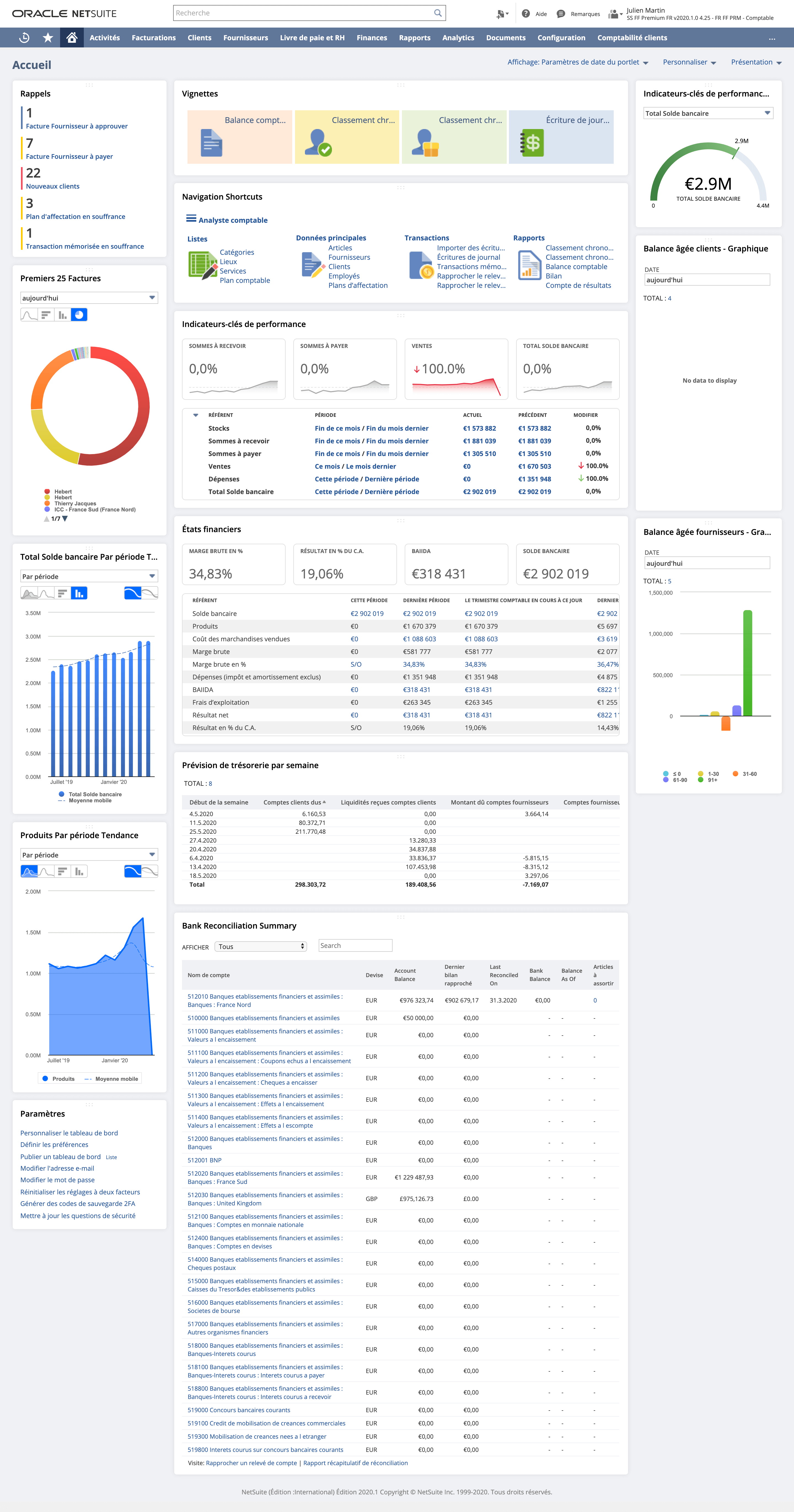Open Compte de résultats report link
This screenshot has height=1512, width=794.
[578, 285]
